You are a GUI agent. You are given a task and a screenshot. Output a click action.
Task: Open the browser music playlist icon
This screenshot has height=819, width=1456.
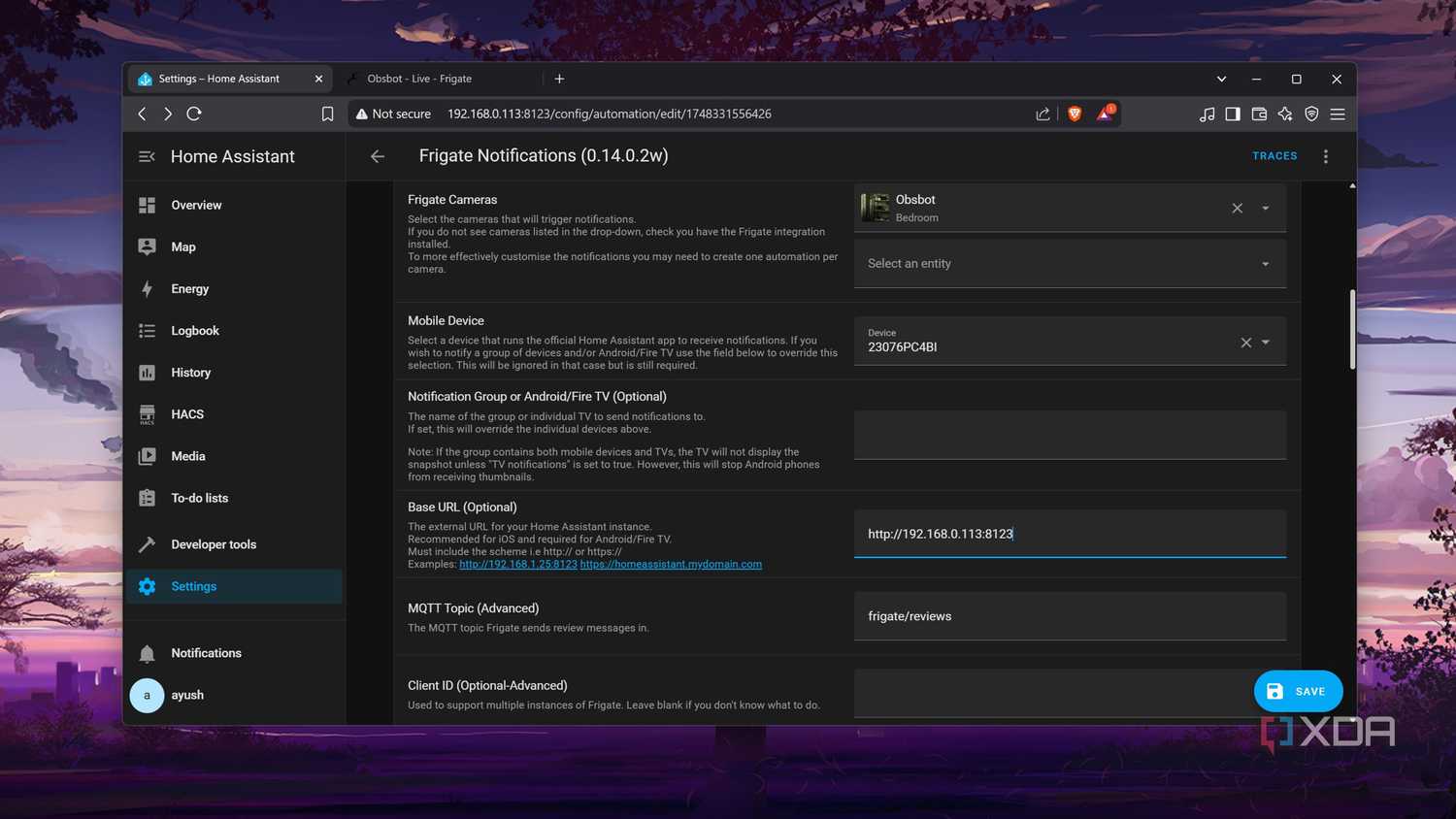1207,114
